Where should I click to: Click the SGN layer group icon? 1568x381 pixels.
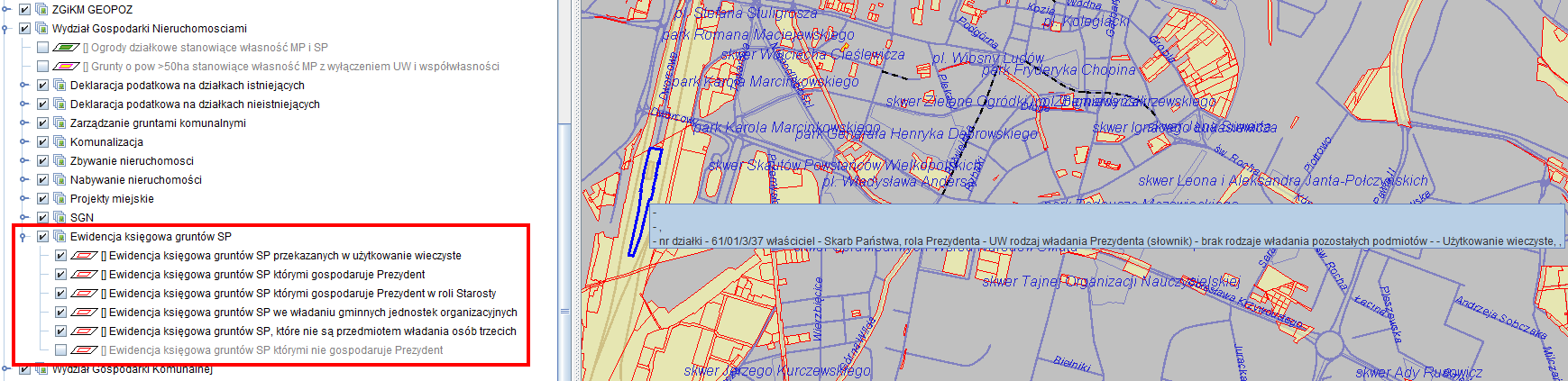pyautogui.click(x=60, y=218)
